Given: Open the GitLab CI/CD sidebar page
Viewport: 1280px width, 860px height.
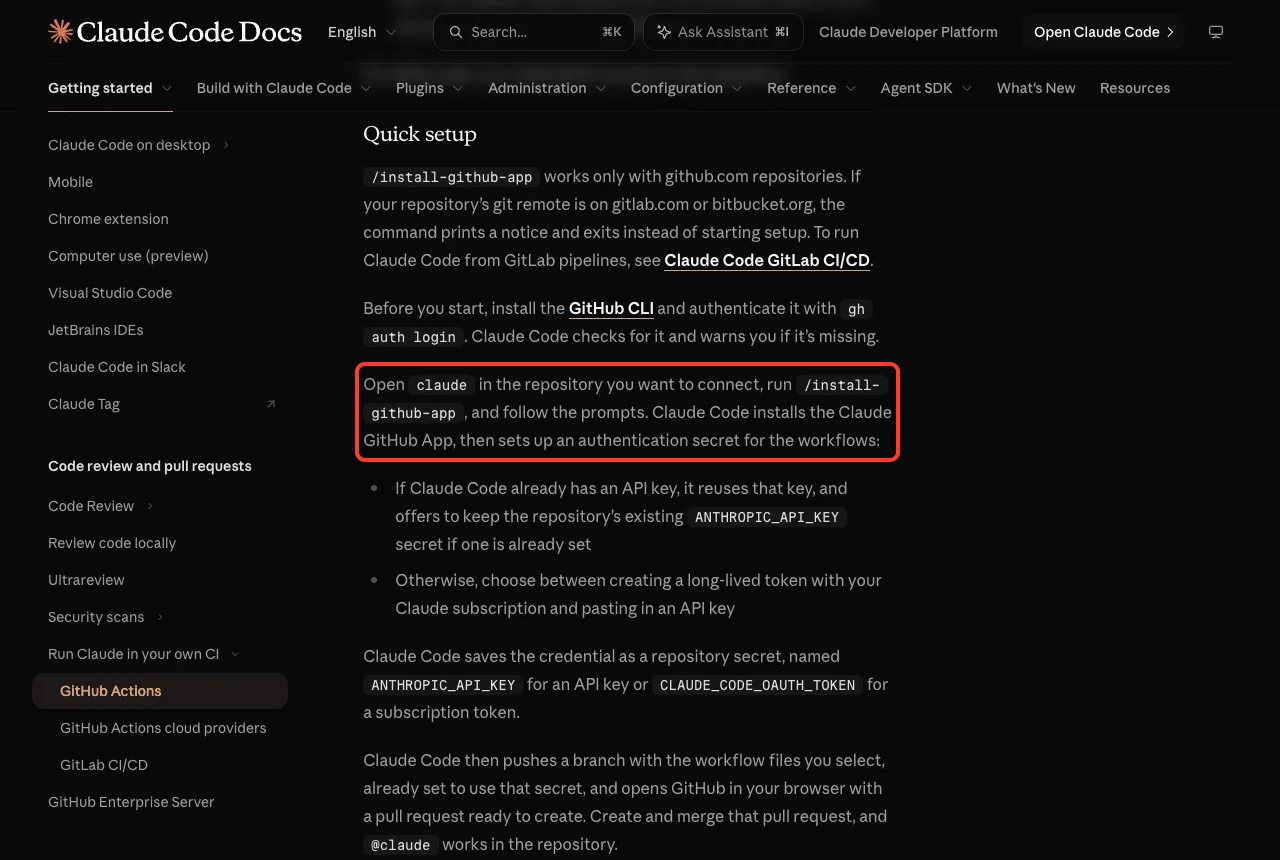Looking at the screenshot, I should (x=104, y=765).
